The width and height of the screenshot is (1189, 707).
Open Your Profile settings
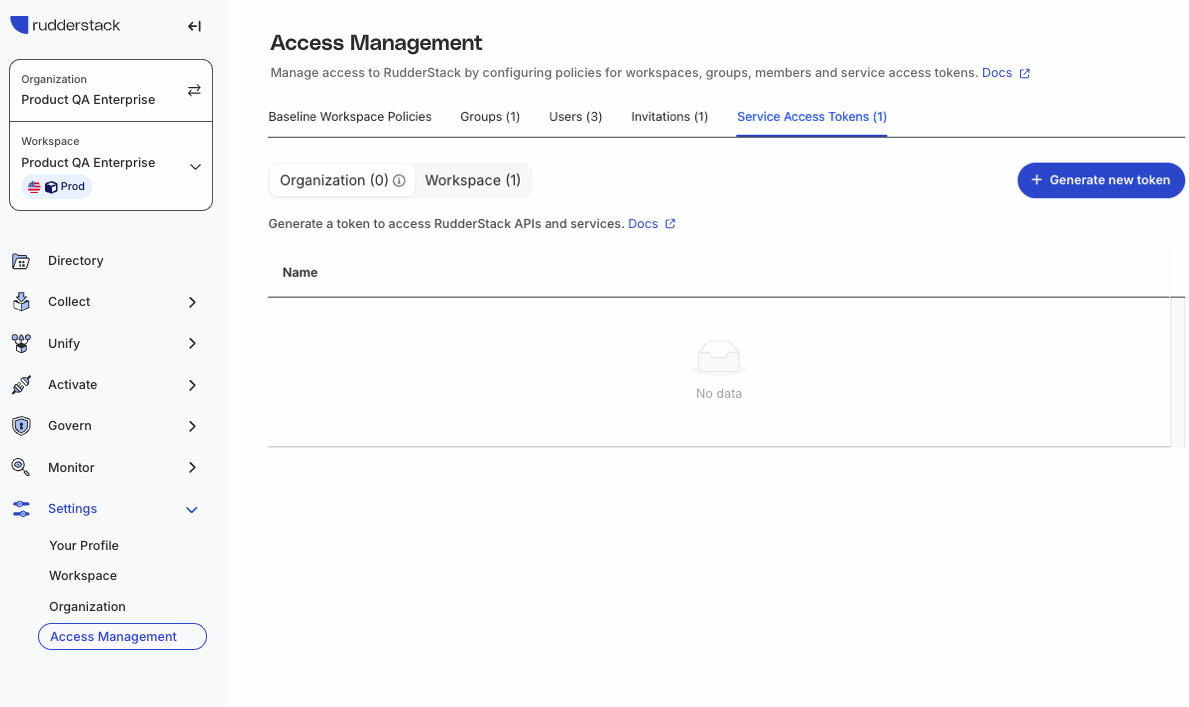pos(83,545)
